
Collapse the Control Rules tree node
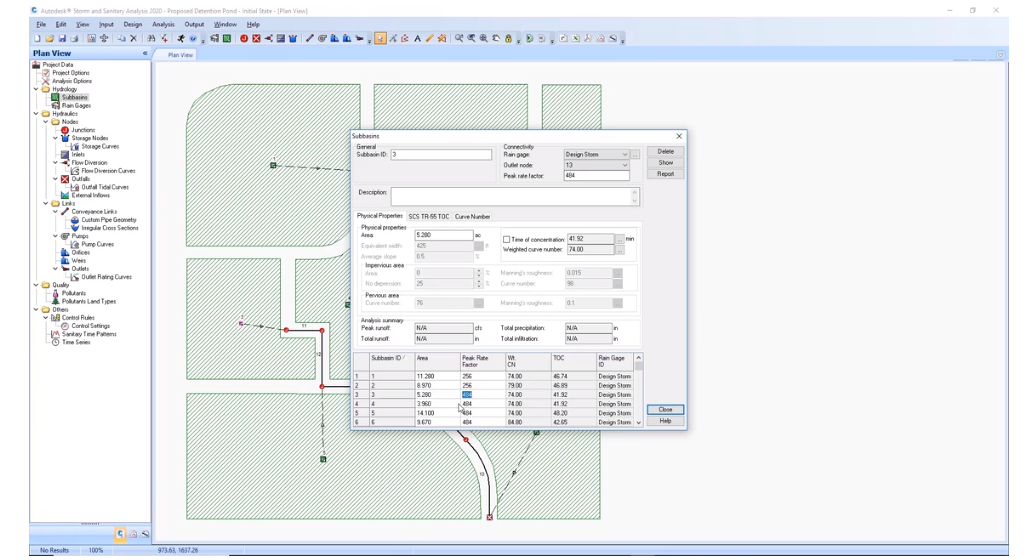(x=46, y=318)
